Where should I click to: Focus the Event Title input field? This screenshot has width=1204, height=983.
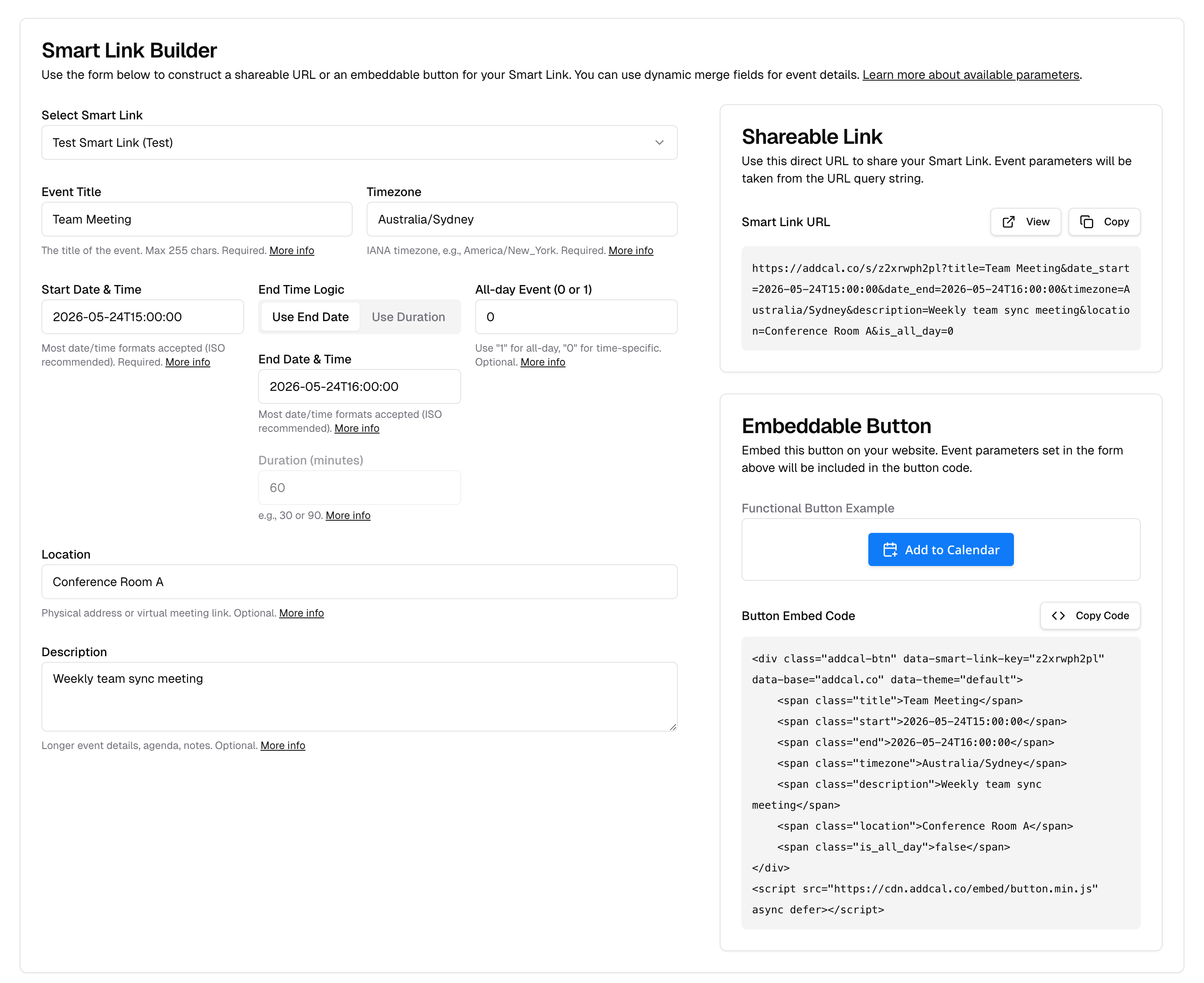point(197,220)
